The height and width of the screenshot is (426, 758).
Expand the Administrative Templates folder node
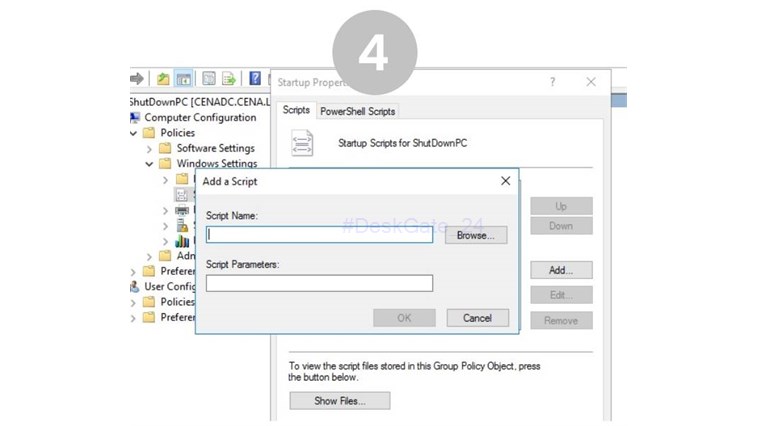pyautogui.click(x=149, y=256)
